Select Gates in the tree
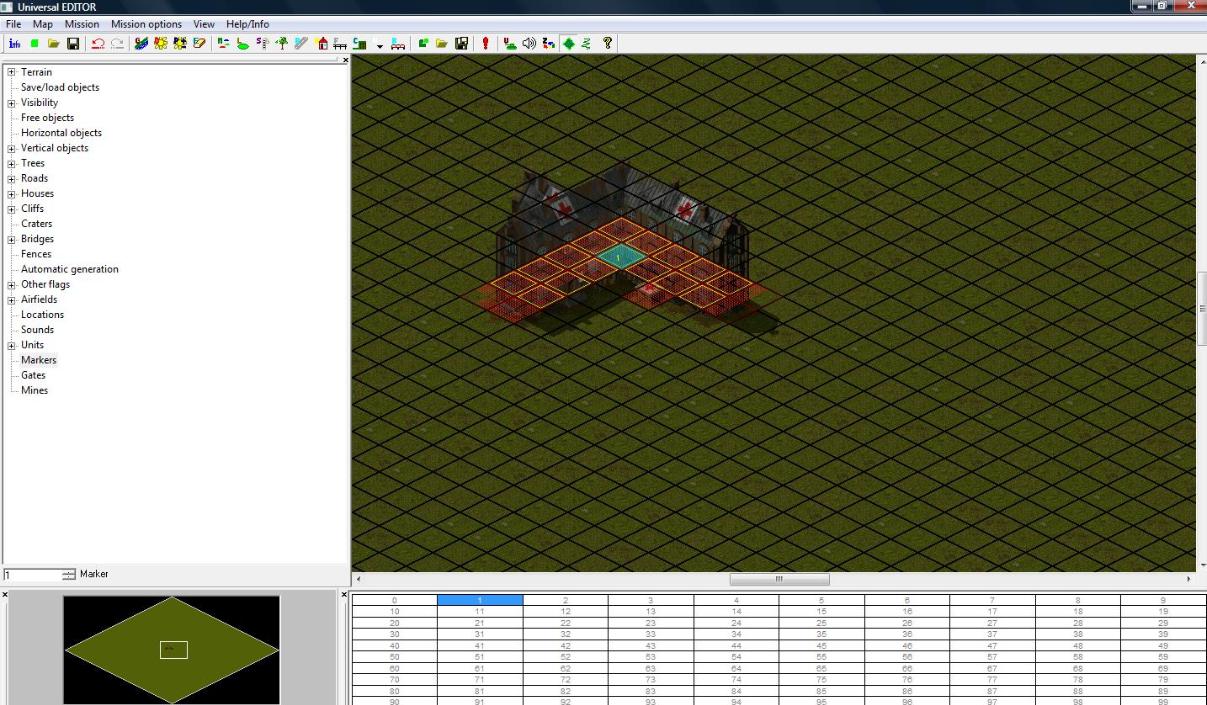 coord(33,375)
